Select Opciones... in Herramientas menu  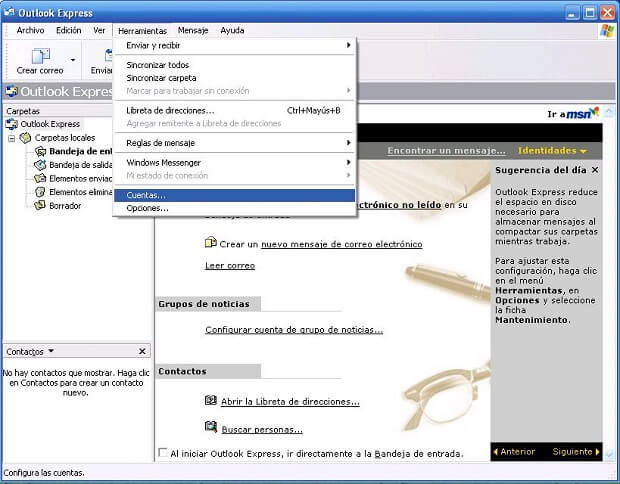click(234, 208)
